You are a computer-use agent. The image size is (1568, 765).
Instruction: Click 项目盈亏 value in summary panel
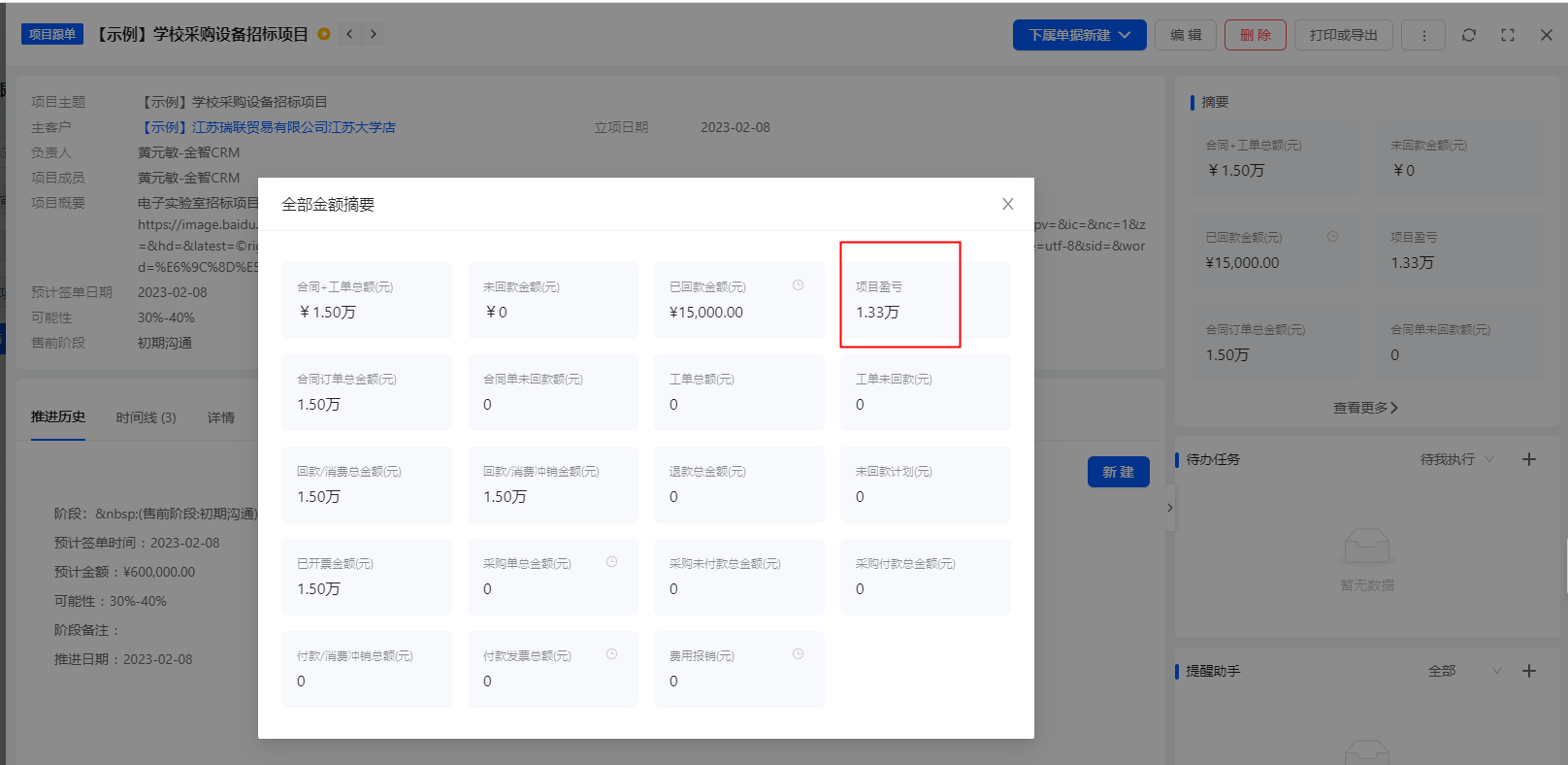coord(1412,263)
